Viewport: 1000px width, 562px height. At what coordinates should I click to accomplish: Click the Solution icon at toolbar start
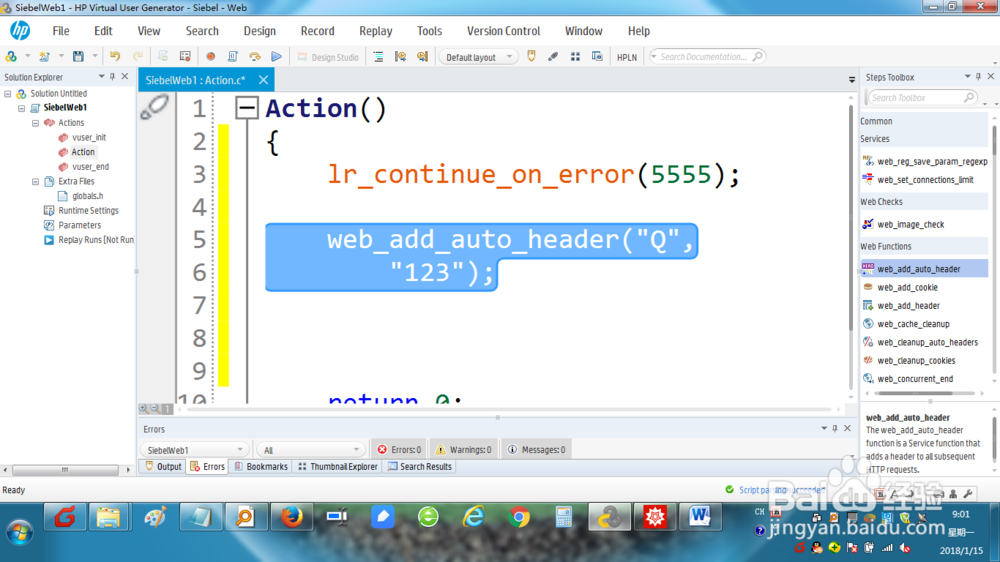click(x=11, y=56)
